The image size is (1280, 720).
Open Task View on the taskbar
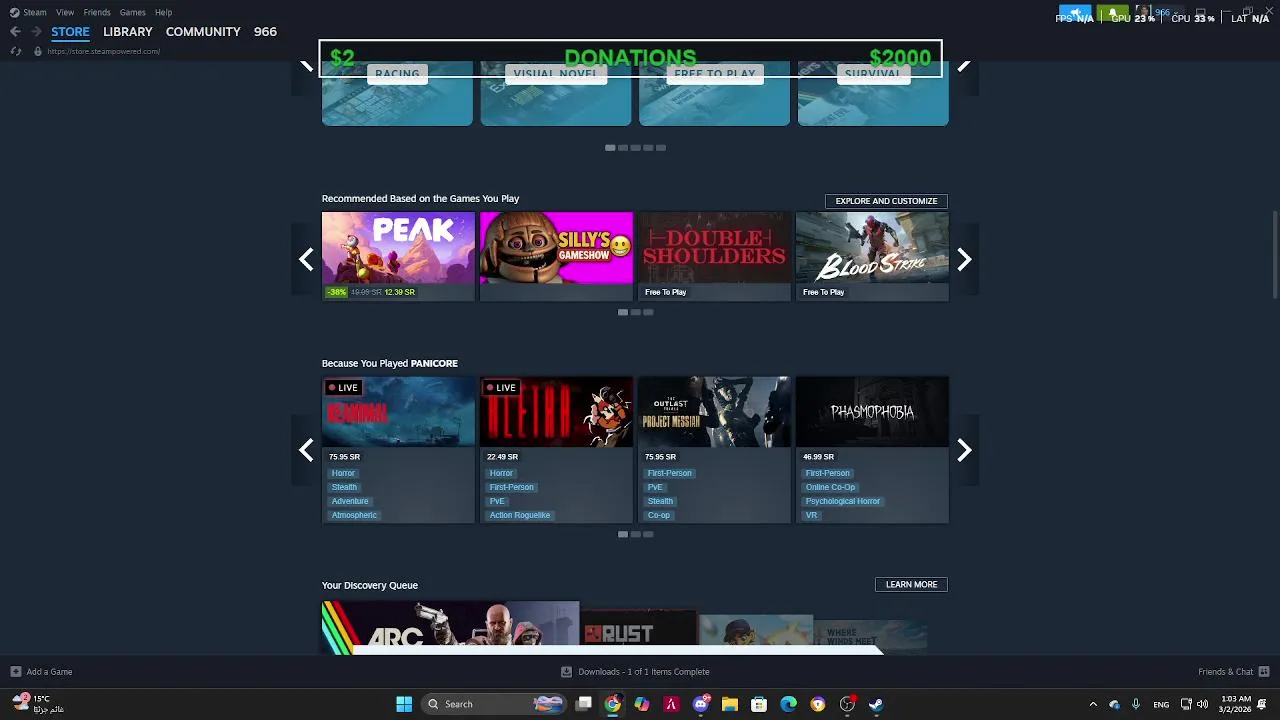(584, 704)
